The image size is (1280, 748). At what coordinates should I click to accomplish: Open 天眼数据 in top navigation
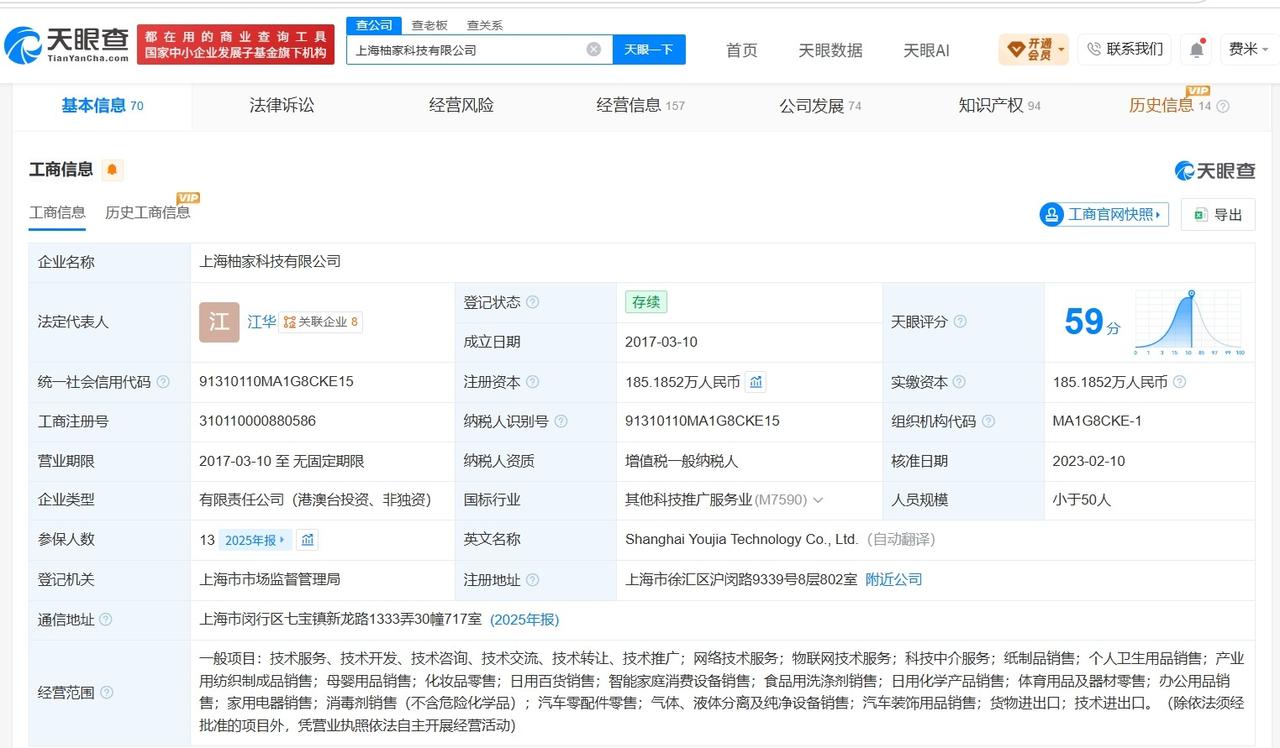(830, 50)
